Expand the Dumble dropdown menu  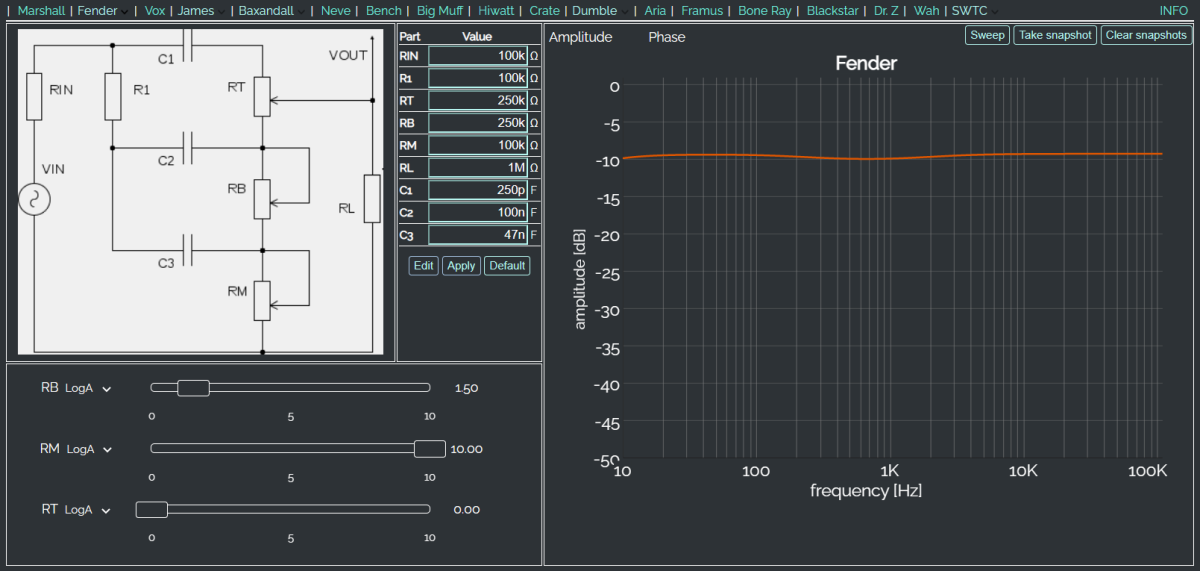pyautogui.click(x=601, y=11)
